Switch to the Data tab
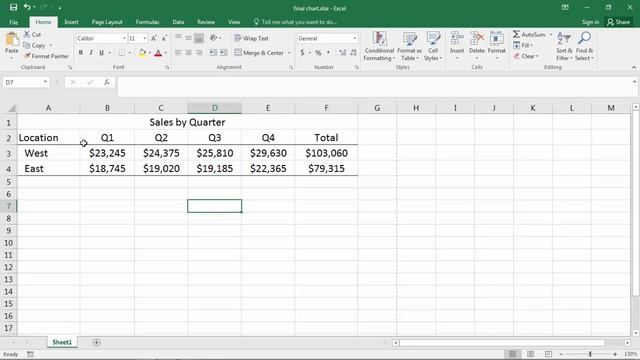Viewport: 640px width, 360px height. point(178,22)
